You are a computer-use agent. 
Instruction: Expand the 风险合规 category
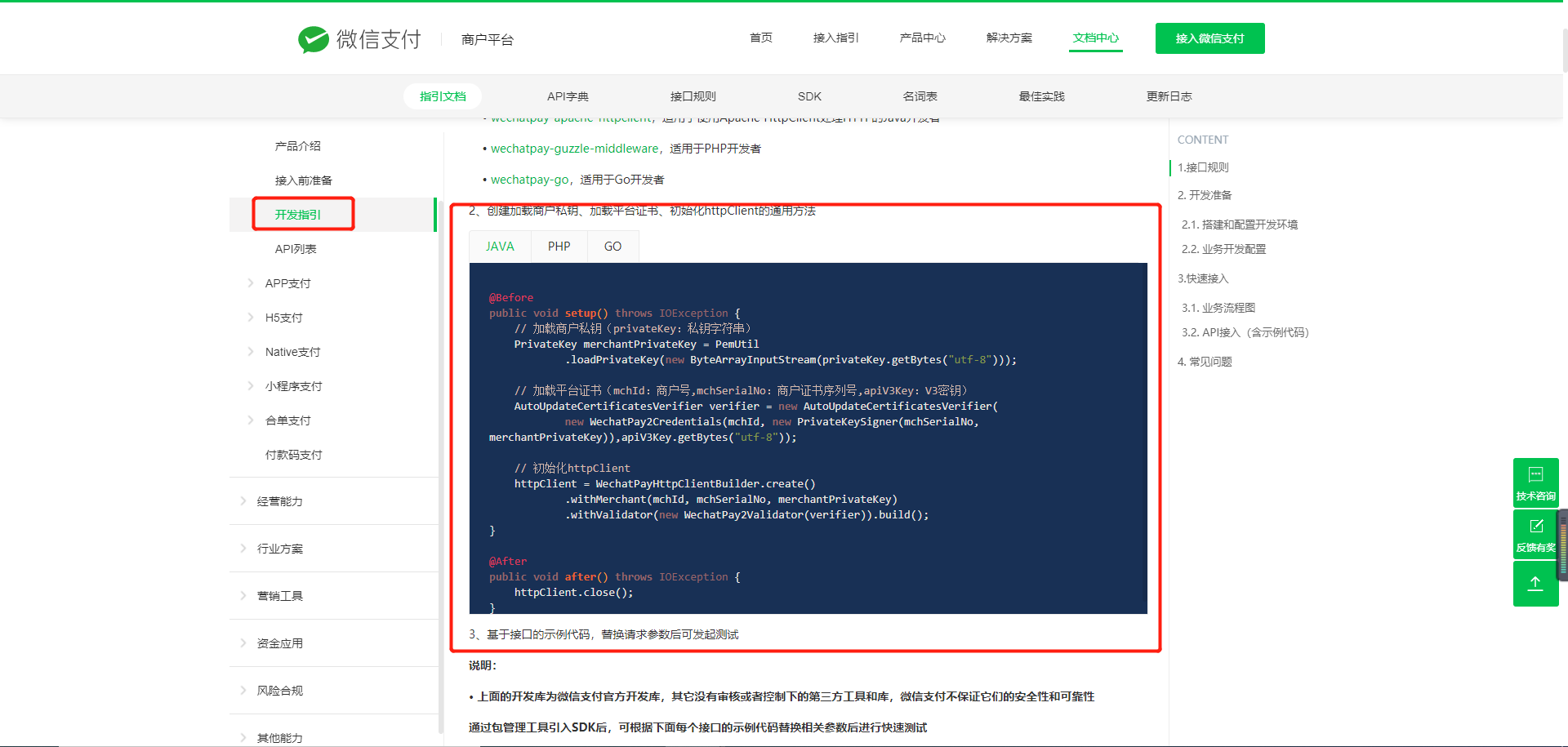point(279,691)
